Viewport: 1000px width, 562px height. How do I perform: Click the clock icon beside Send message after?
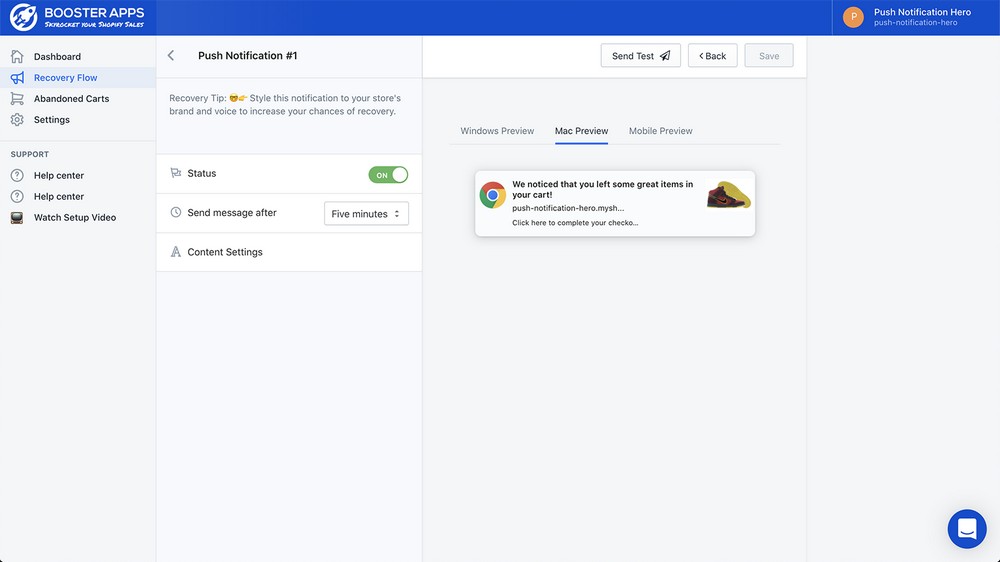(x=175, y=212)
